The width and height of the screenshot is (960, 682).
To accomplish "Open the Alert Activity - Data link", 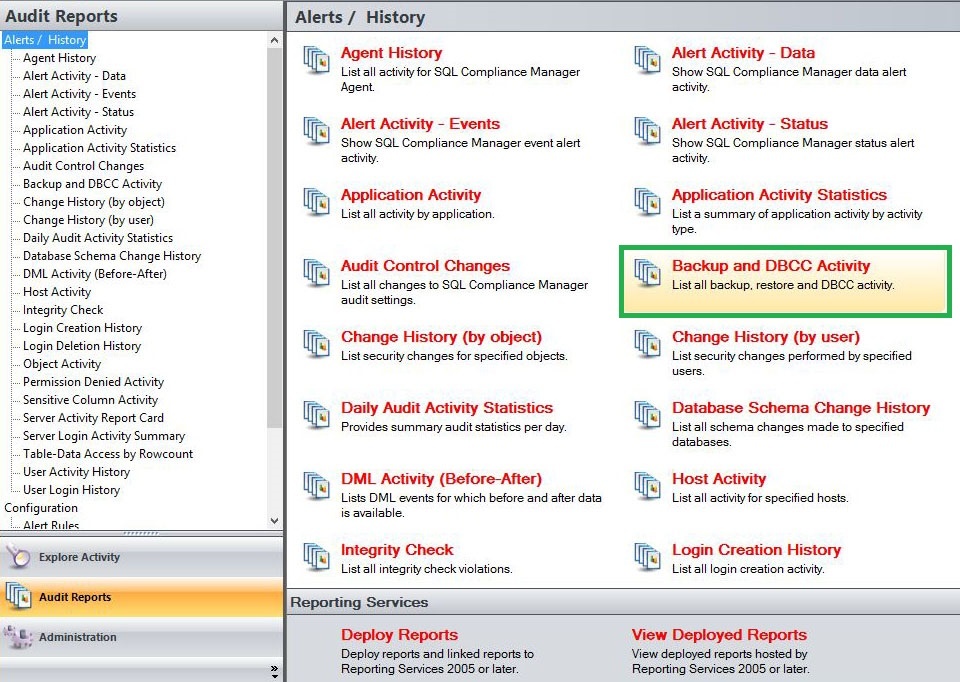I will pos(743,53).
